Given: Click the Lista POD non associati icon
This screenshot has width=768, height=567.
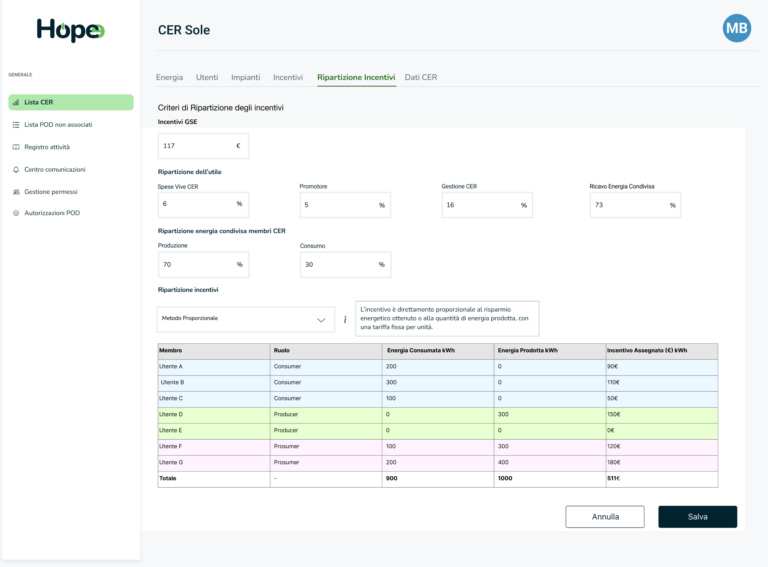Looking at the screenshot, I should (15, 125).
